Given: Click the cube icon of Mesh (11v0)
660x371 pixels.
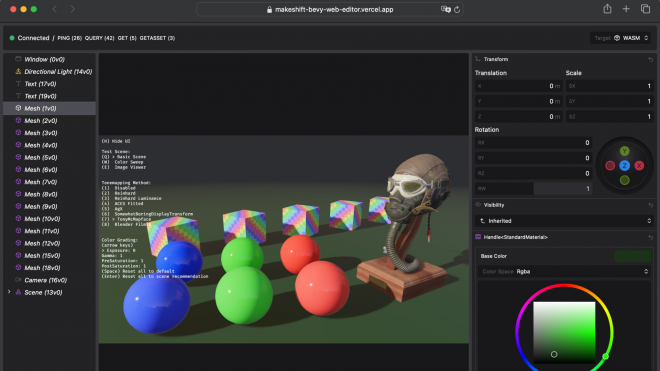Looking at the screenshot, I should [18, 231].
